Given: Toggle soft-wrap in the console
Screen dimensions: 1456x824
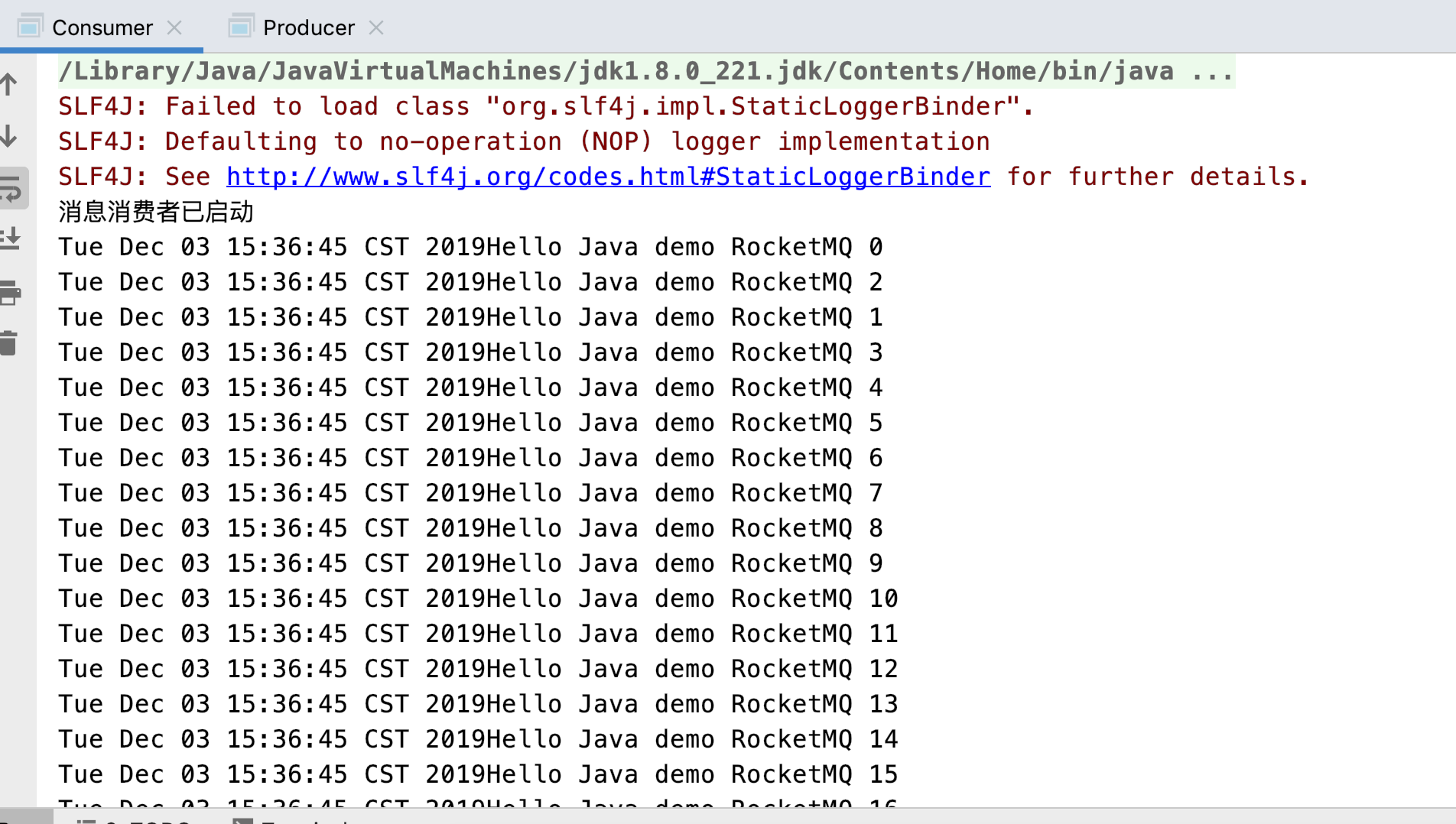Looking at the screenshot, I should point(12,188).
